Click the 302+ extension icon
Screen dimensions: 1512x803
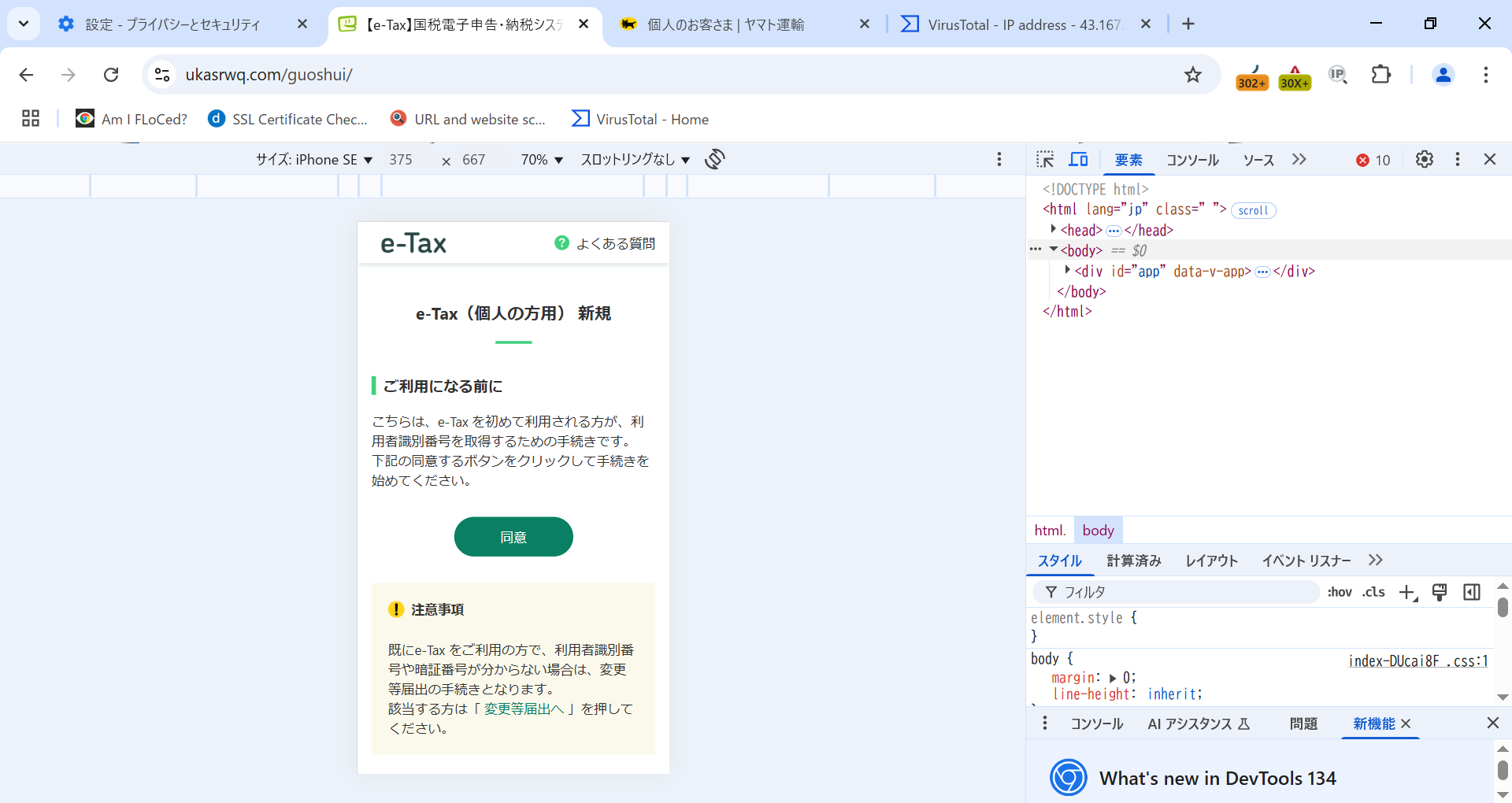1252,78
